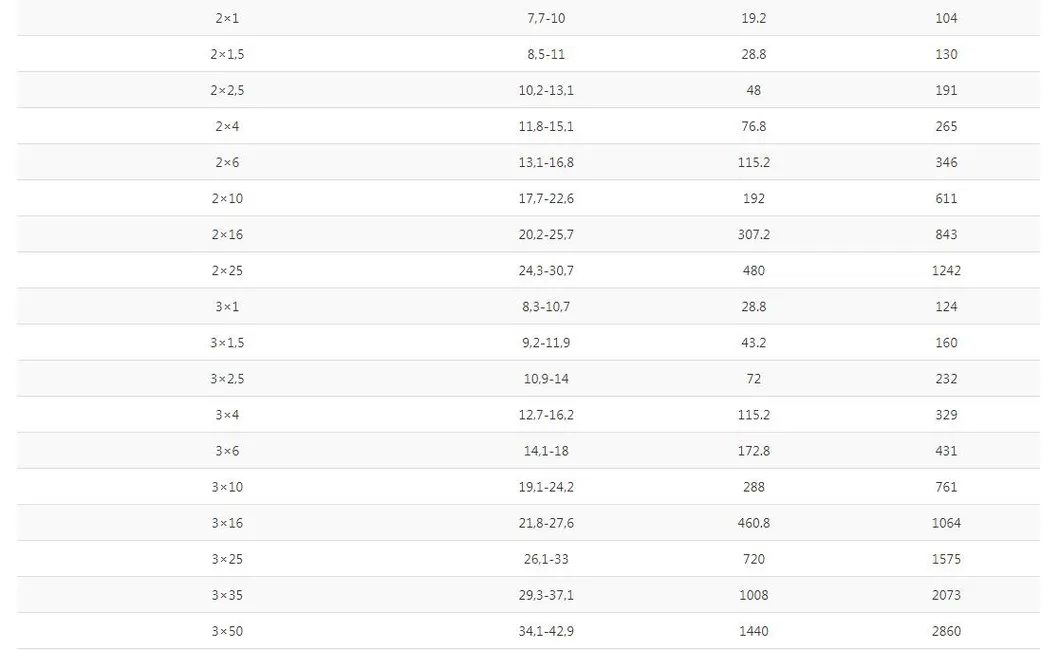The height and width of the screenshot is (650, 1059).
Task: Select the 307.2 value cell
Action: click(x=753, y=234)
